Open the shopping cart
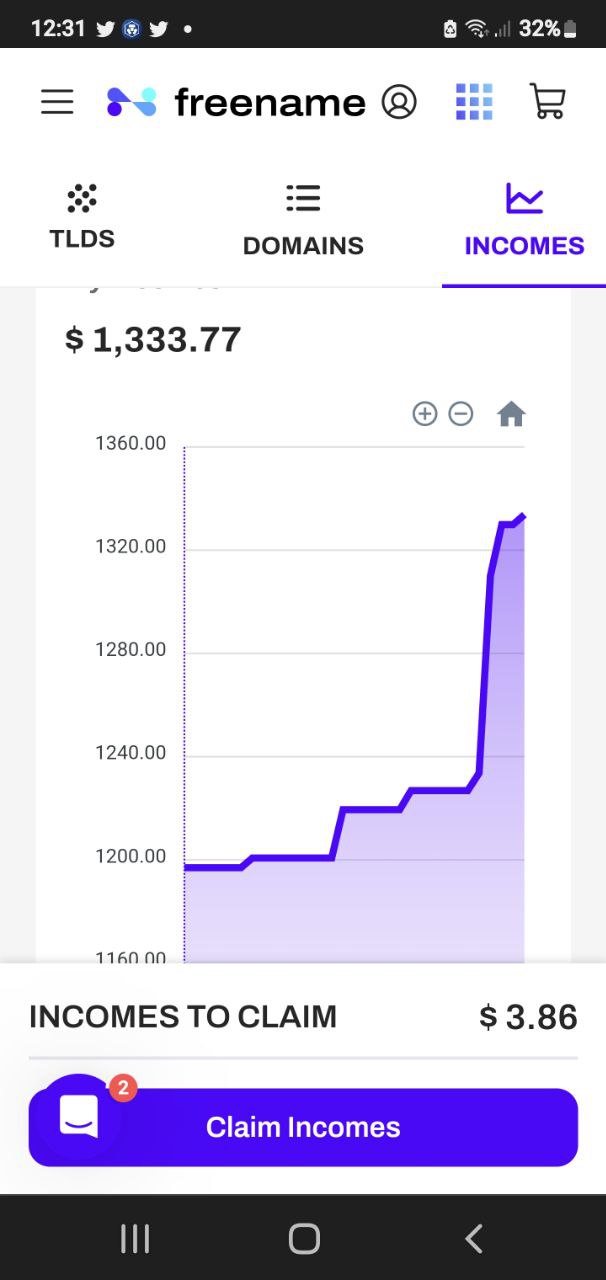 point(547,102)
